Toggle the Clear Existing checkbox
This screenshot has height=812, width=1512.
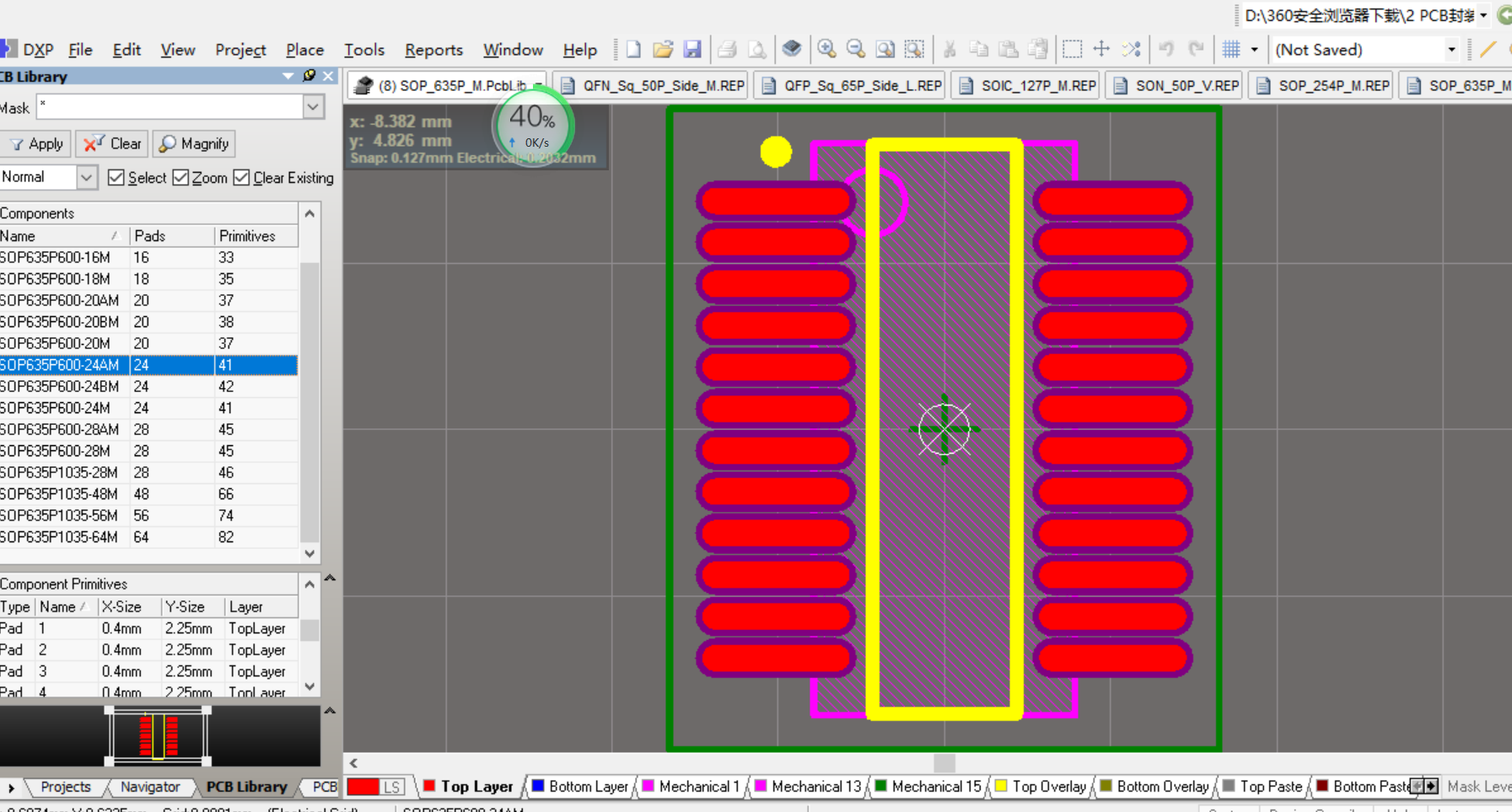(x=241, y=177)
